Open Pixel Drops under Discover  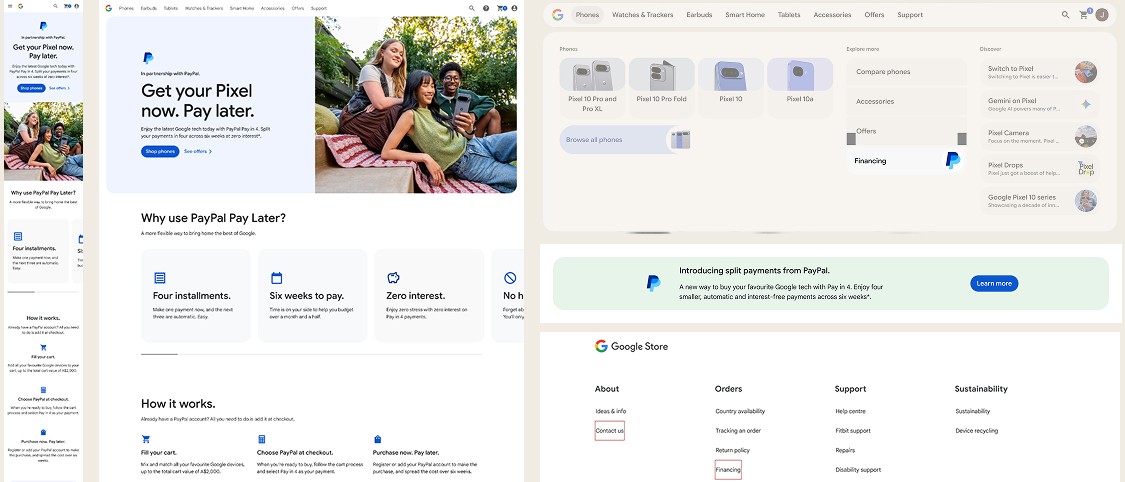[x=1040, y=169]
